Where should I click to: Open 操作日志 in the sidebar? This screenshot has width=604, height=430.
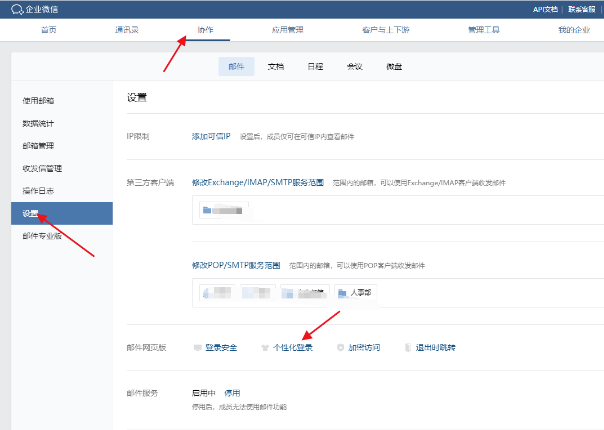(37, 191)
